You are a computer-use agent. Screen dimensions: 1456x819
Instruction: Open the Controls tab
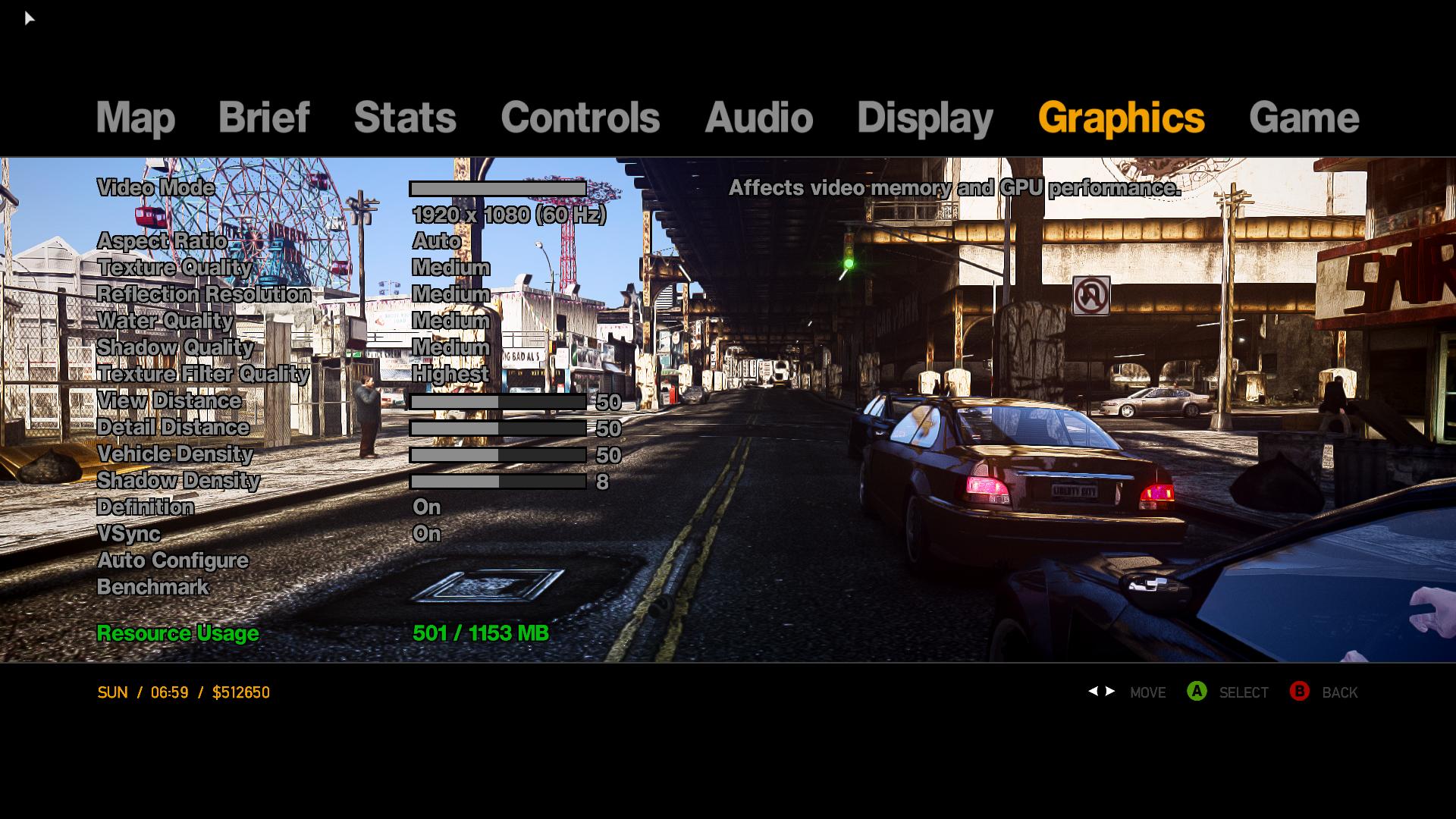tap(579, 118)
